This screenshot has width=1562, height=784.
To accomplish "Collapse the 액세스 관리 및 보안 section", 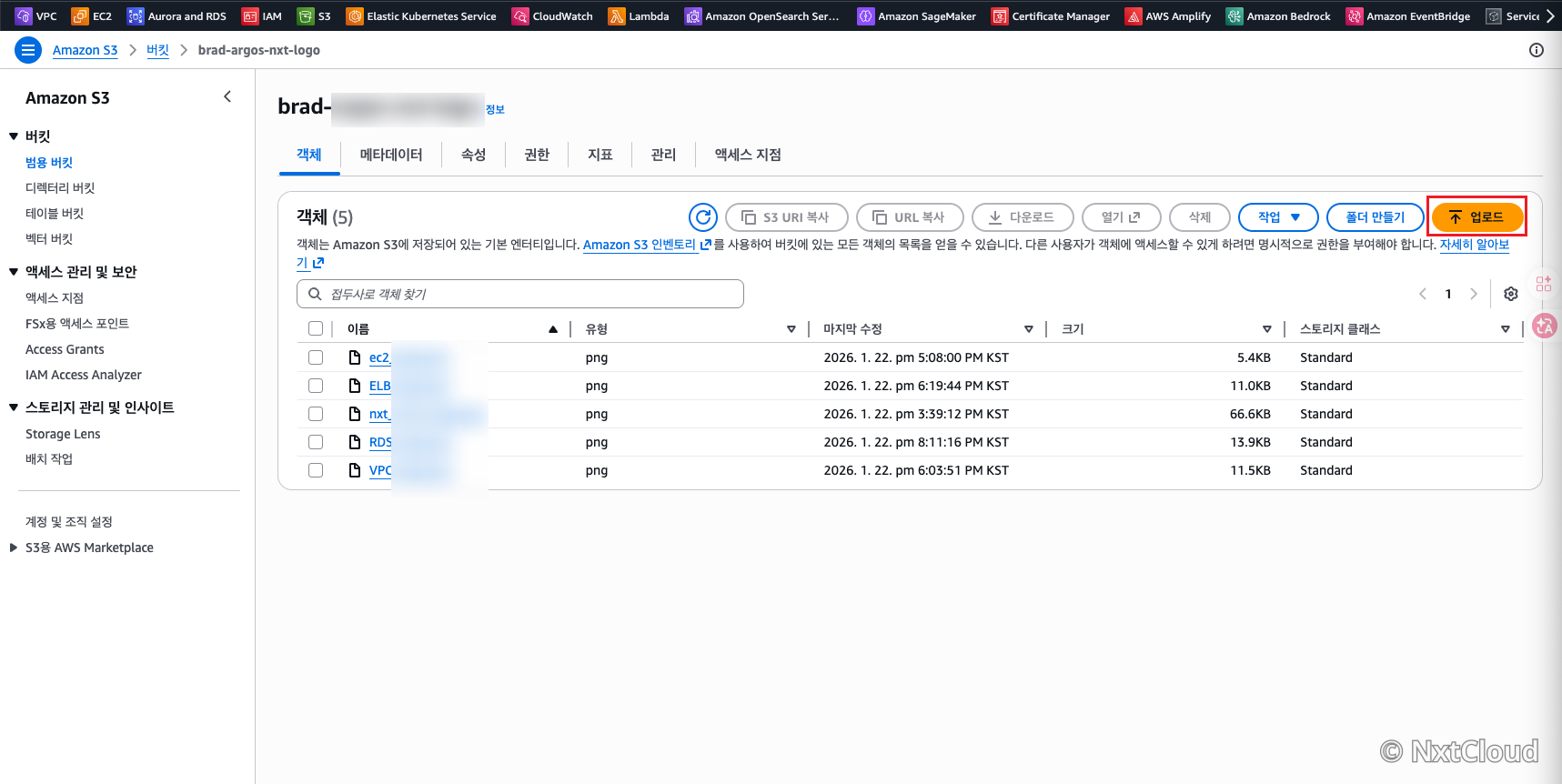I will point(14,272).
